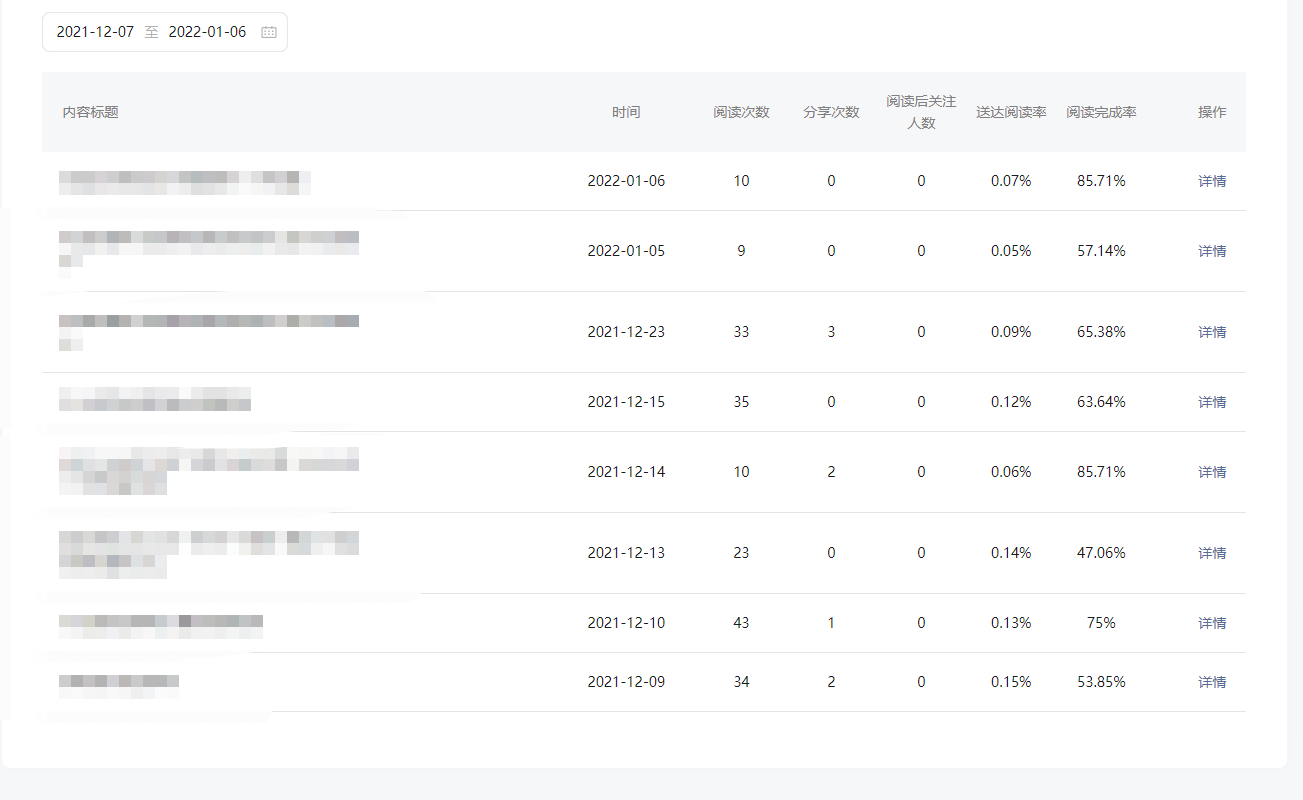Click the end date field 2022-01-06
The width and height of the screenshot is (1303, 800).
click(x=207, y=32)
